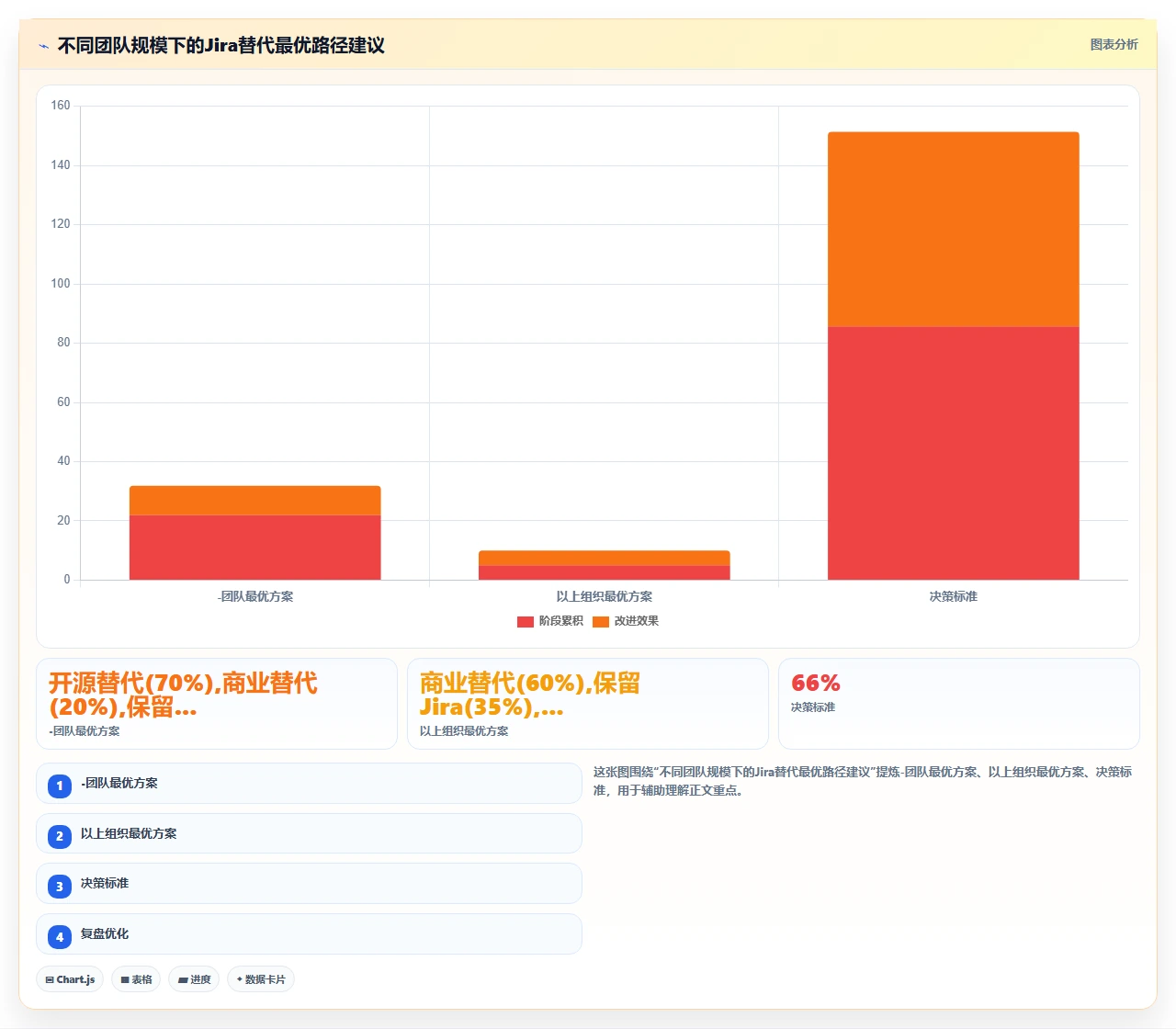The width and height of the screenshot is (1176, 1029).
Task: Click the orange bar segment of -团队最优方案
Action: tap(255, 501)
